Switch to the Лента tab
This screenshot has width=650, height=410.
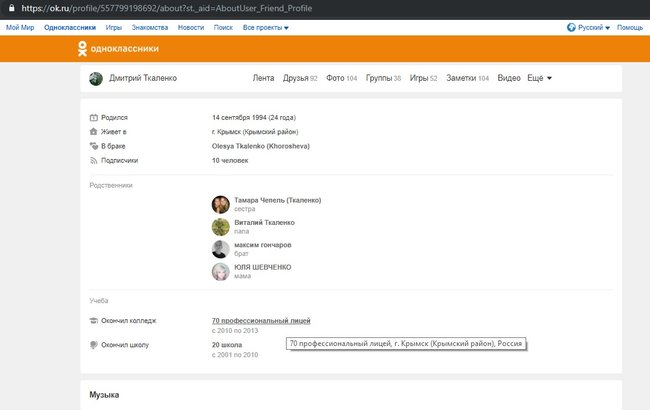click(263, 78)
